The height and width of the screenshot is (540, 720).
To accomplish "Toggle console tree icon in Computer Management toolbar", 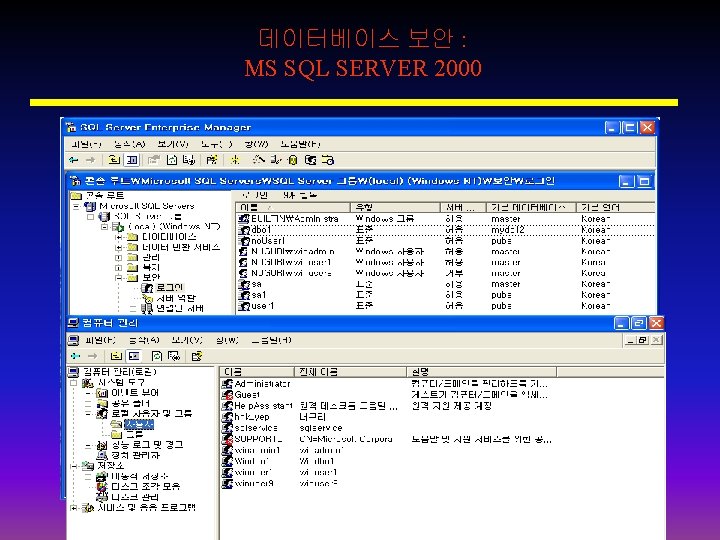I will (x=134, y=356).
